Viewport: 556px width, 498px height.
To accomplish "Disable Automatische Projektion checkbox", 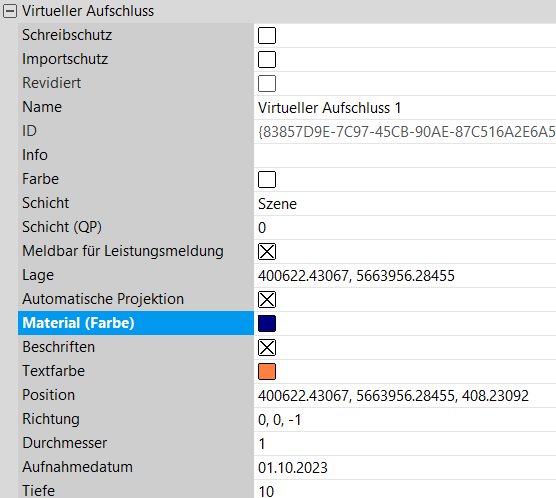I will tap(267, 299).
